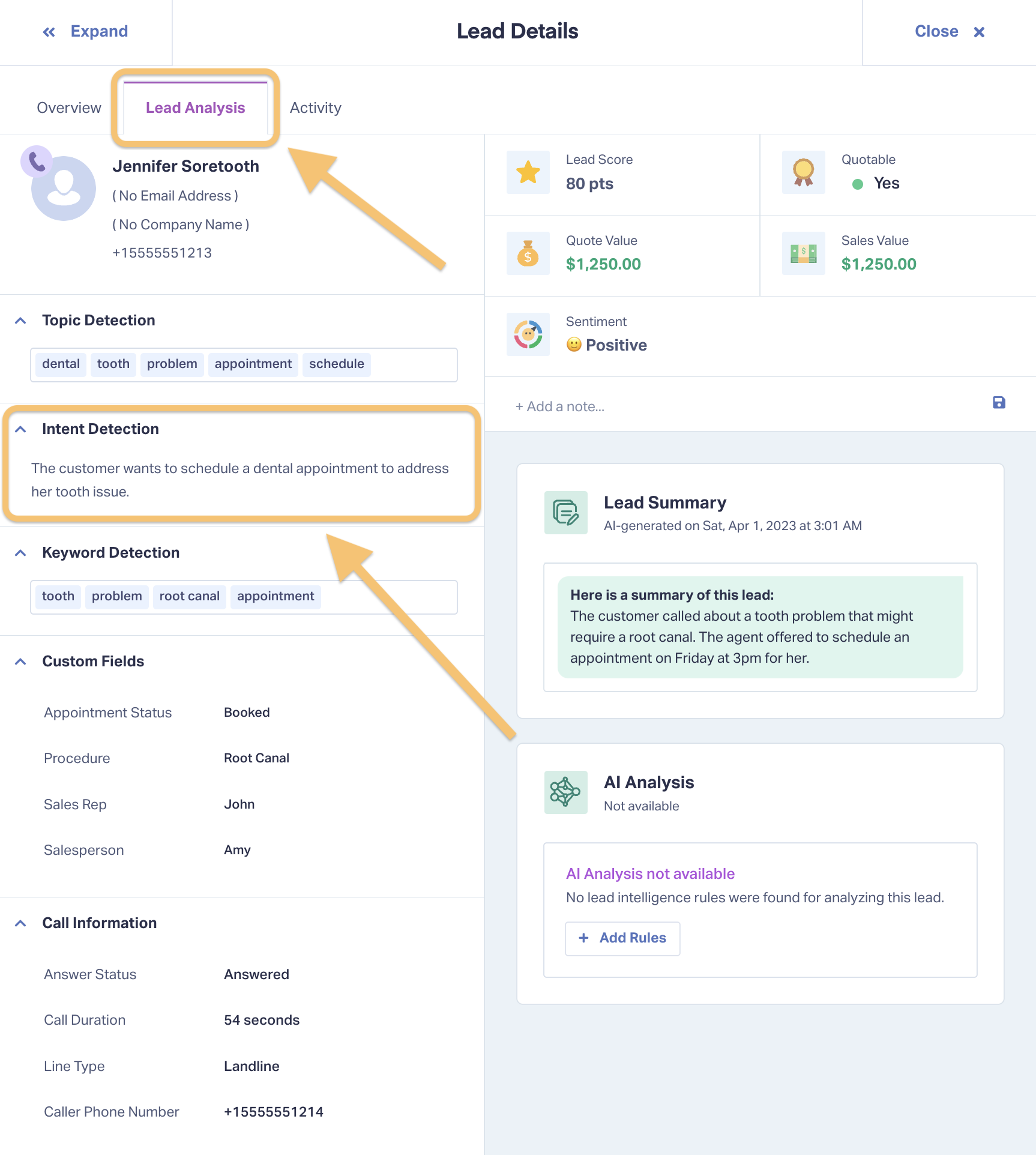
Task: Click the 'problem' topic tag
Action: point(172,364)
